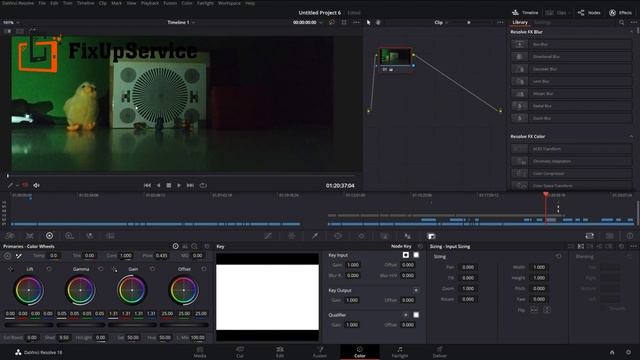This screenshot has width=640, height=360.
Task: Adjust the Offset master wheel slider
Action: tap(184, 325)
